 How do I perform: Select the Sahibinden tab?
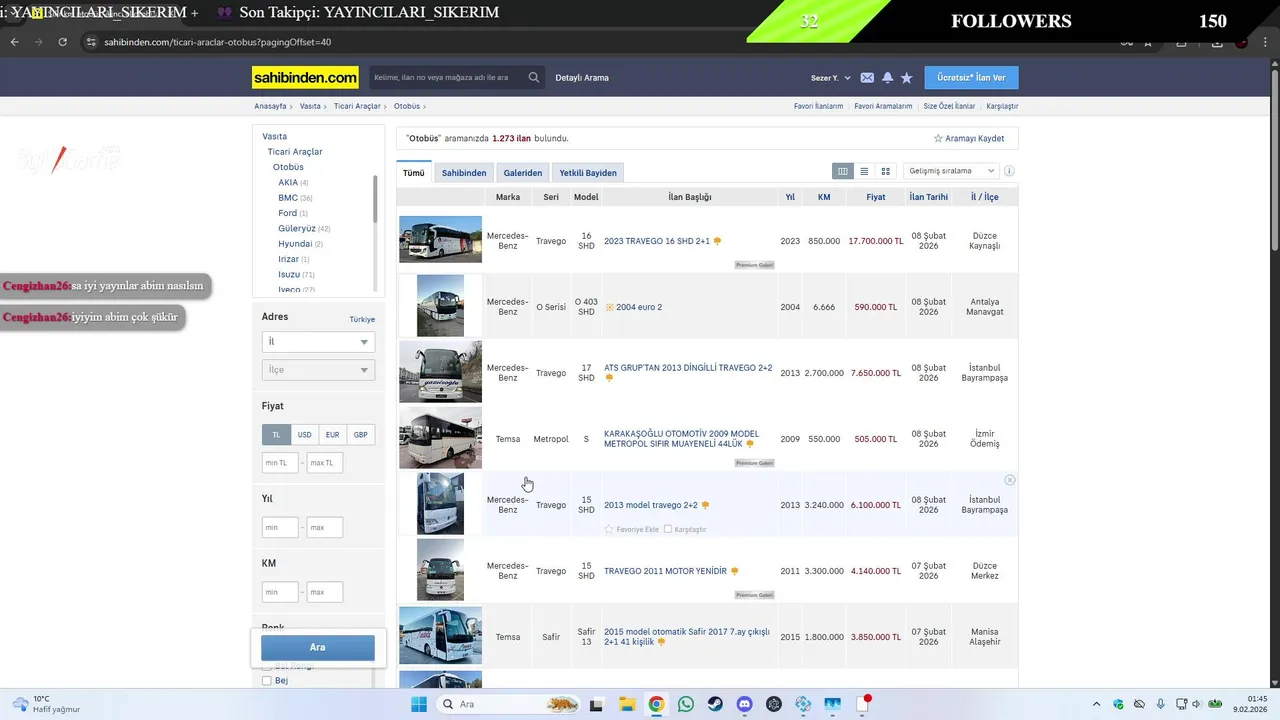pyautogui.click(x=464, y=173)
